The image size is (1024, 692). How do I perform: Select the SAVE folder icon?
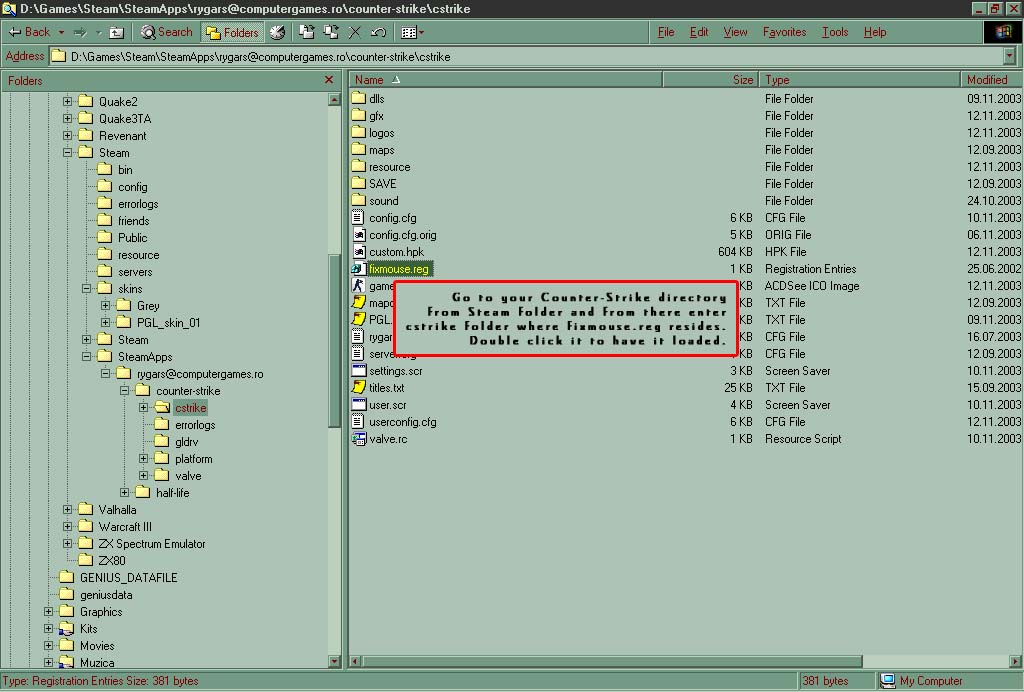point(358,183)
